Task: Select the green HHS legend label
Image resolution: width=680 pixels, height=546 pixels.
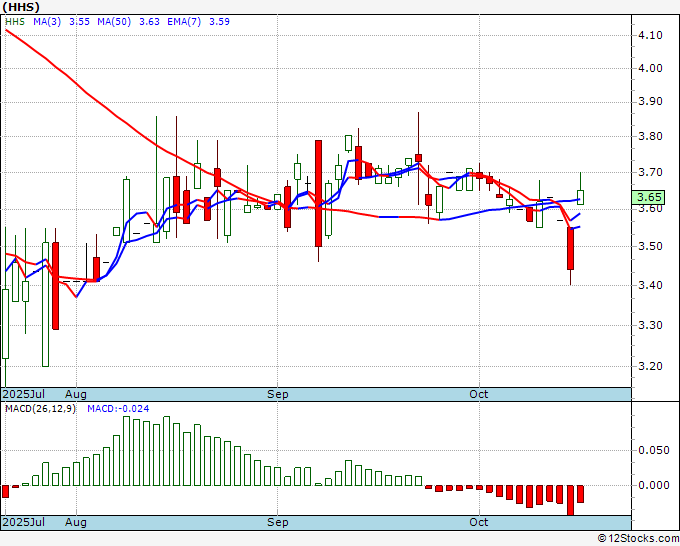Action: coord(15,22)
